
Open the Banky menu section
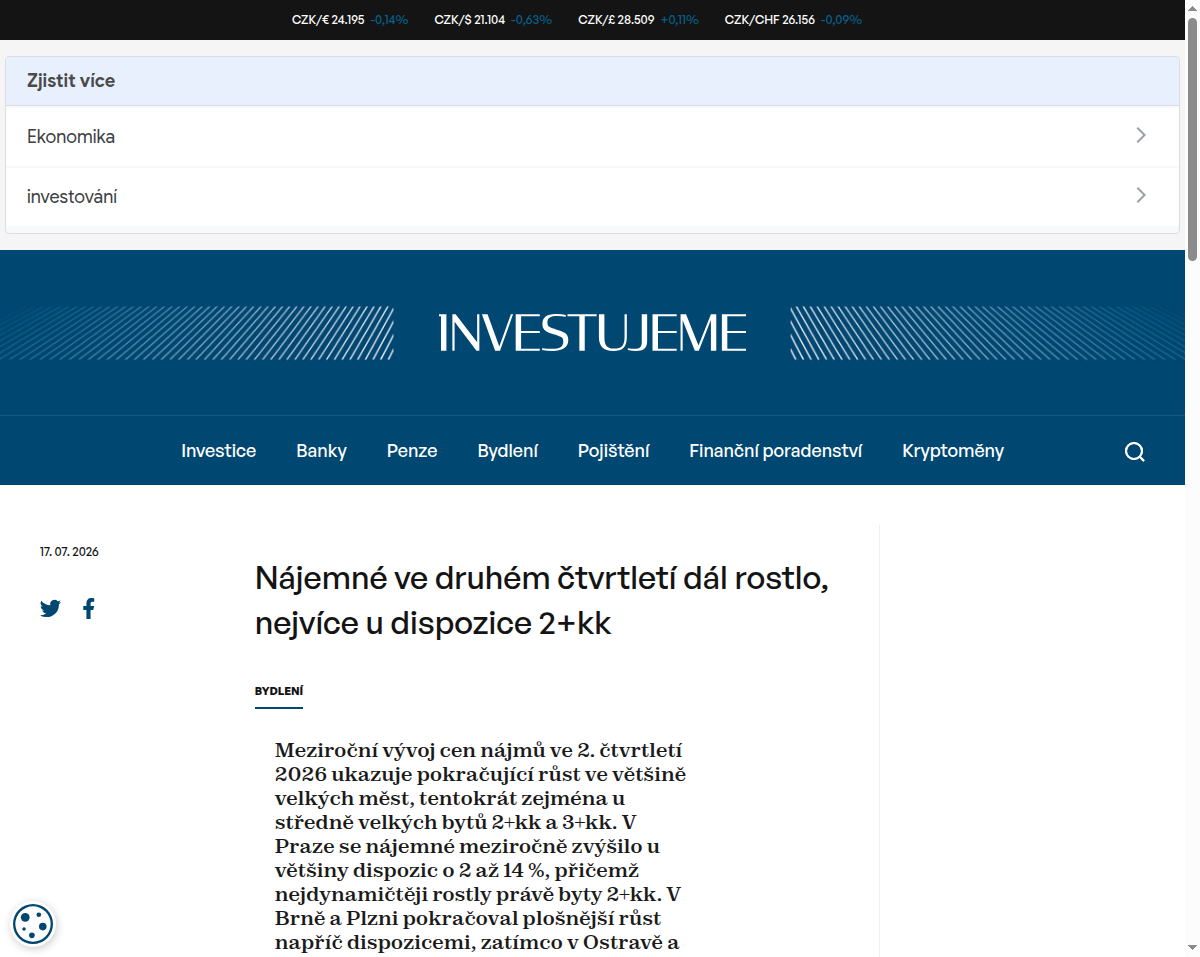point(321,451)
